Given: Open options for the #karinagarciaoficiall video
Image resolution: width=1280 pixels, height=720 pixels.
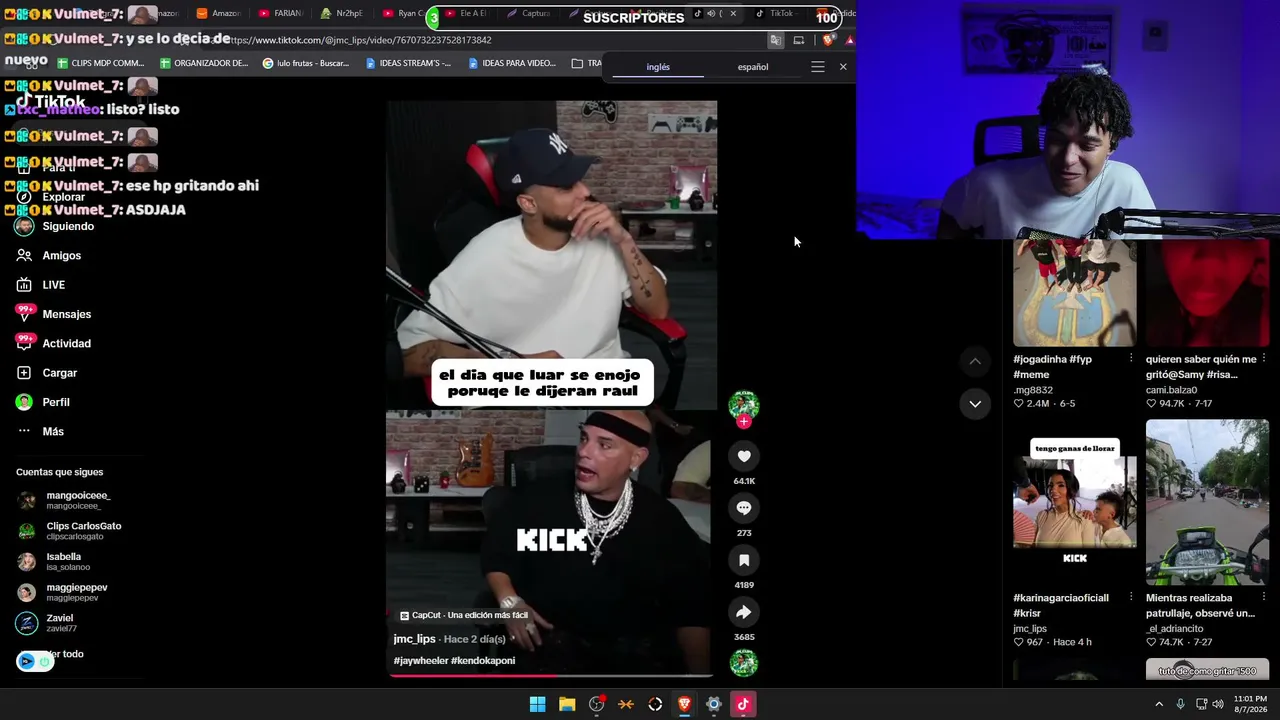Looking at the screenshot, I should click(1131, 598).
